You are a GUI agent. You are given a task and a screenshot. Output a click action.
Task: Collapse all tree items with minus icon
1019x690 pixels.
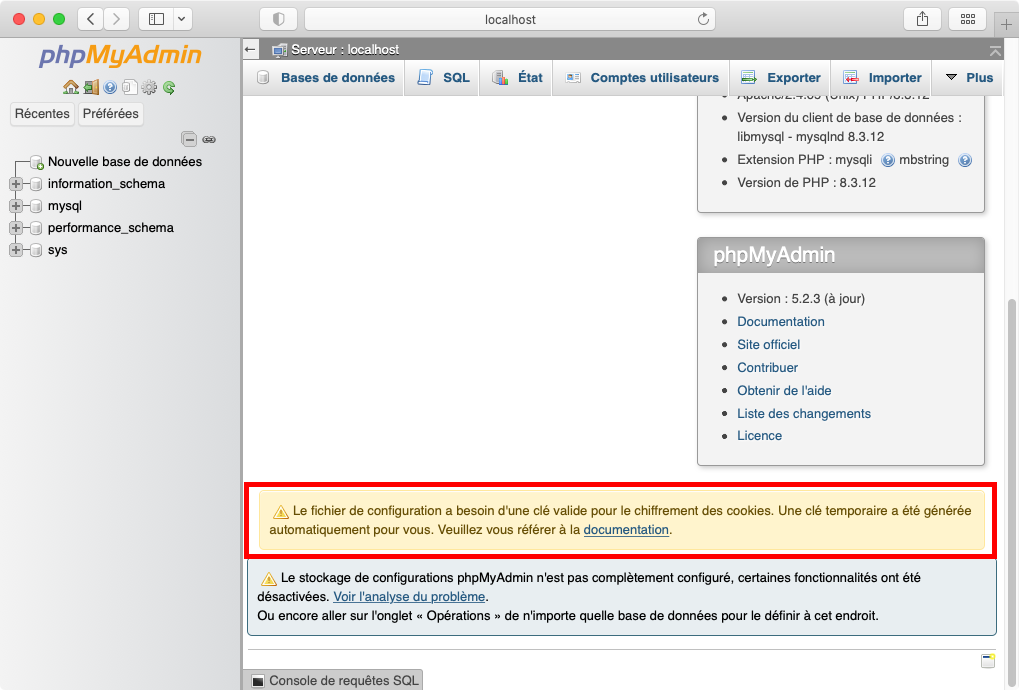pos(188,140)
